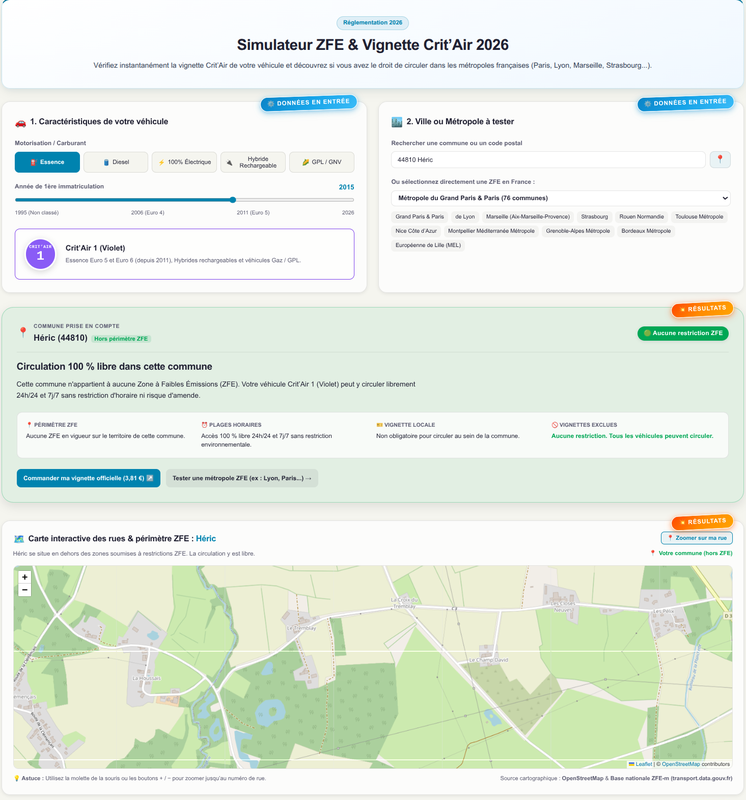Click the city icon beside Ville ou Métropole

click(x=396, y=122)
